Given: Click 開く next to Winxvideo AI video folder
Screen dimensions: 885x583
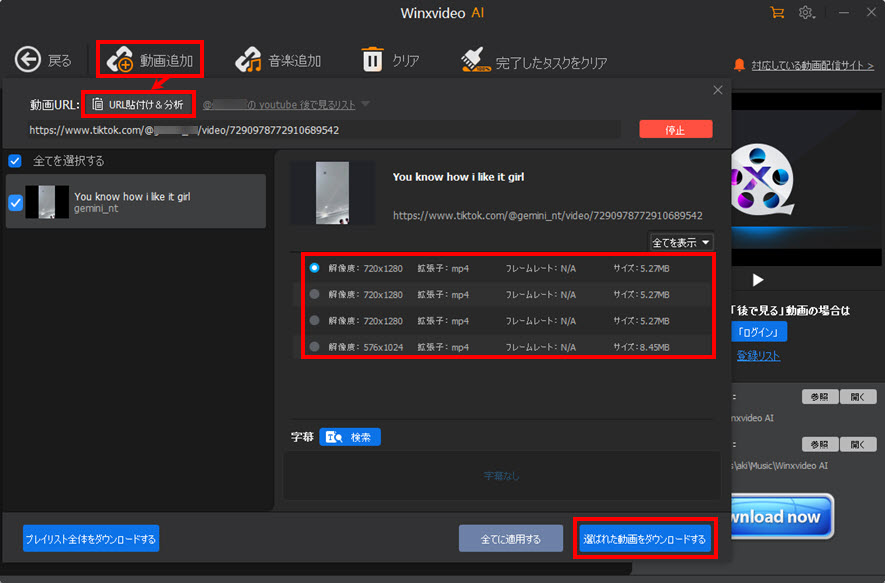Looking at the screenshot, I should click(858, 397).
